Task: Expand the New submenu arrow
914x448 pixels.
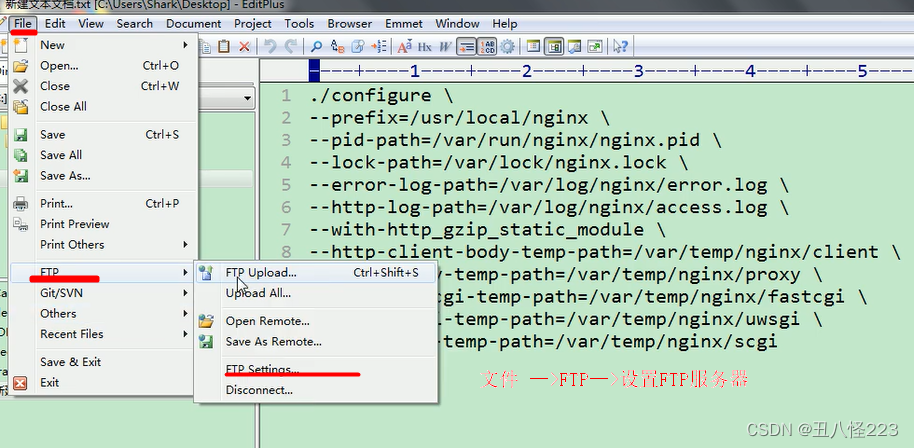Action: (185, 45)
